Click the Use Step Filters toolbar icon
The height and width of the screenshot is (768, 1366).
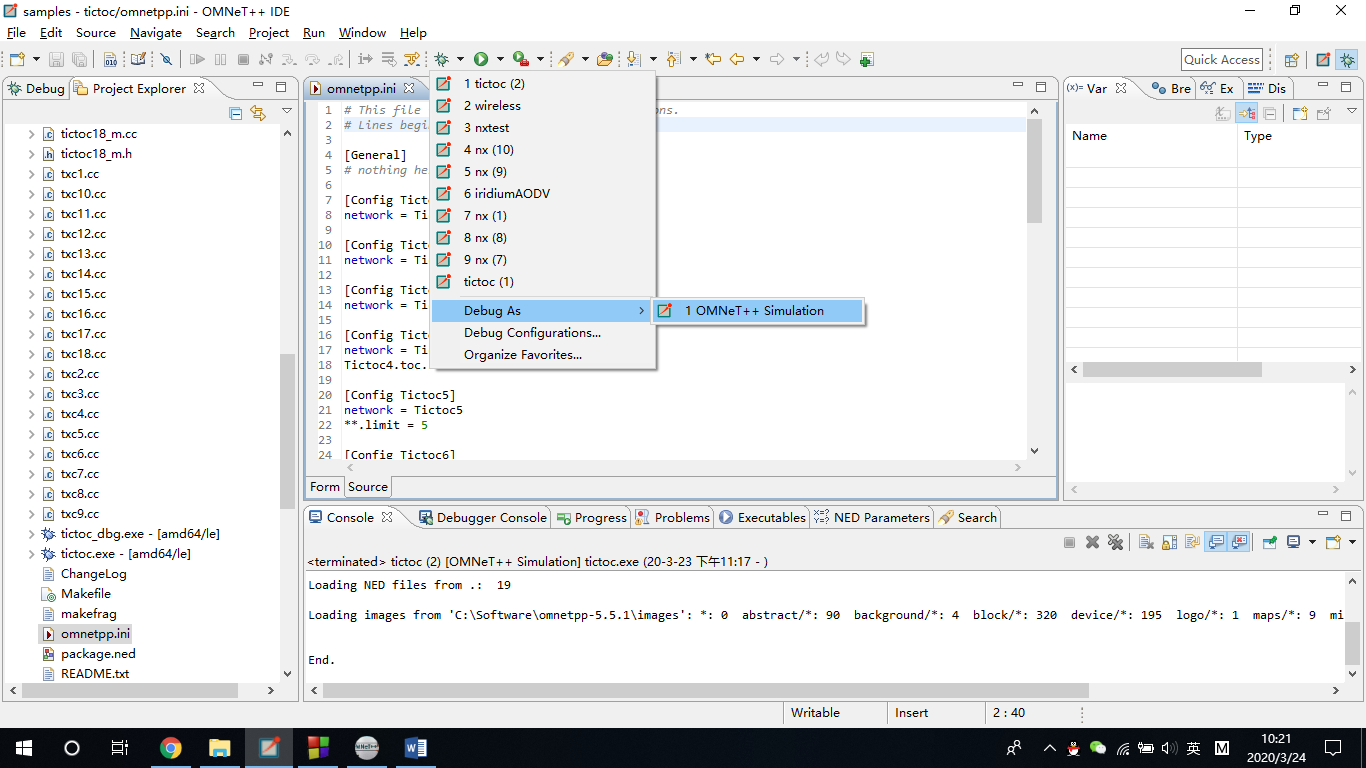pyautogui.click(x=412, y=60)
